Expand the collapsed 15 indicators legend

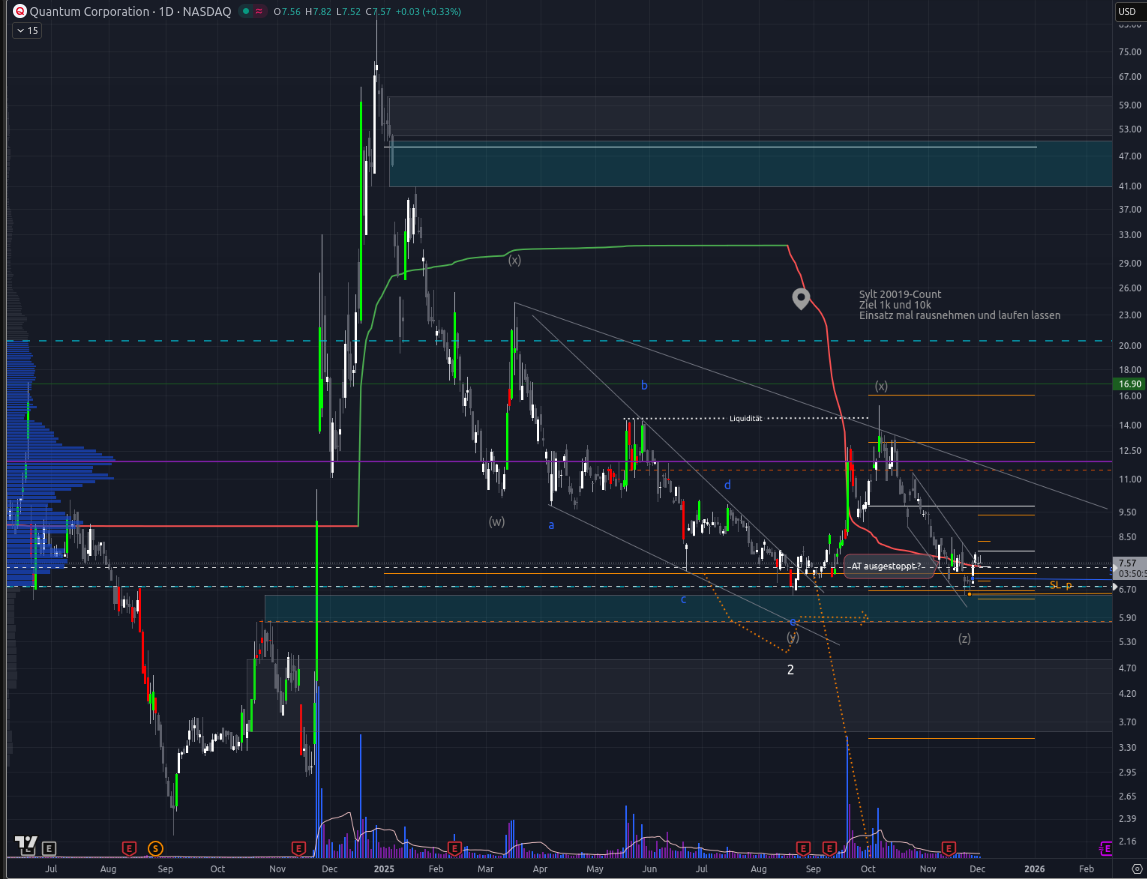[x=27, y=31]
